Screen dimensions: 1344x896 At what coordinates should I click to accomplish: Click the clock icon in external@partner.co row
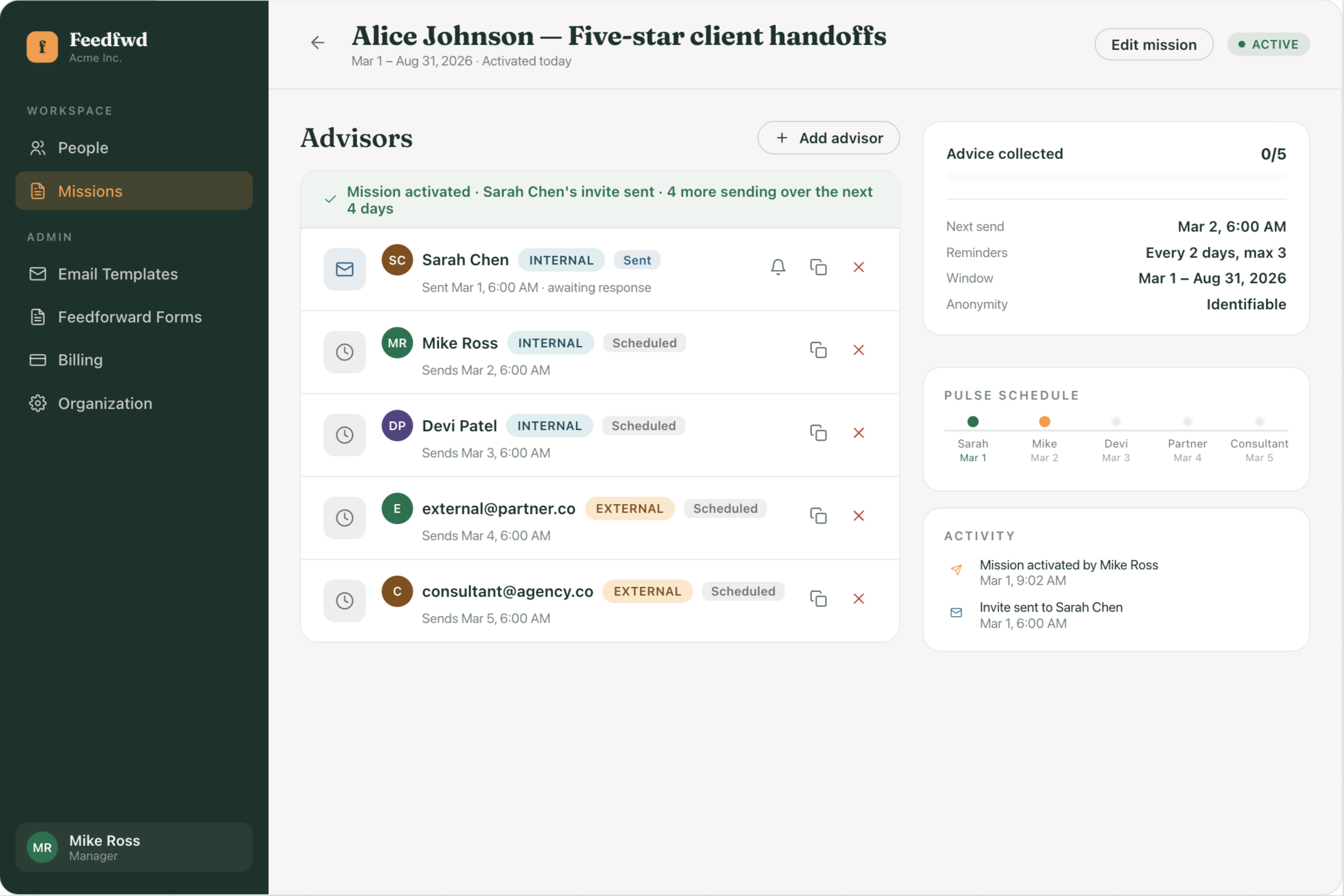345,518
